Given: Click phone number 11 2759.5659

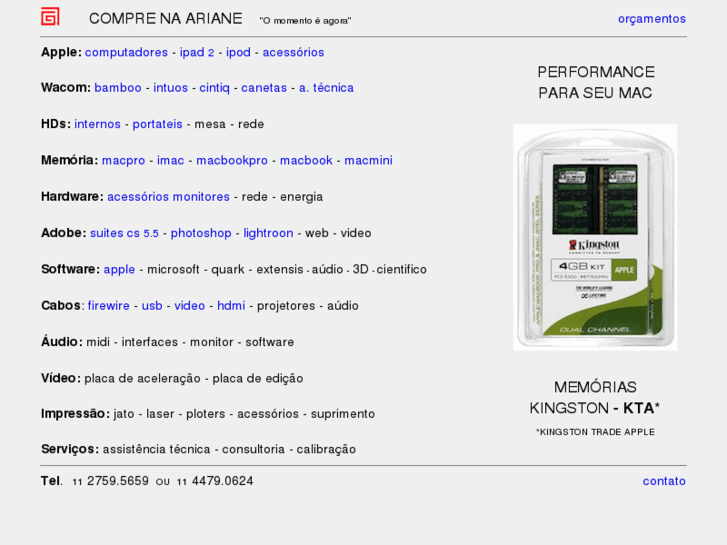Looking at the screenshot, I should point(110,481).
